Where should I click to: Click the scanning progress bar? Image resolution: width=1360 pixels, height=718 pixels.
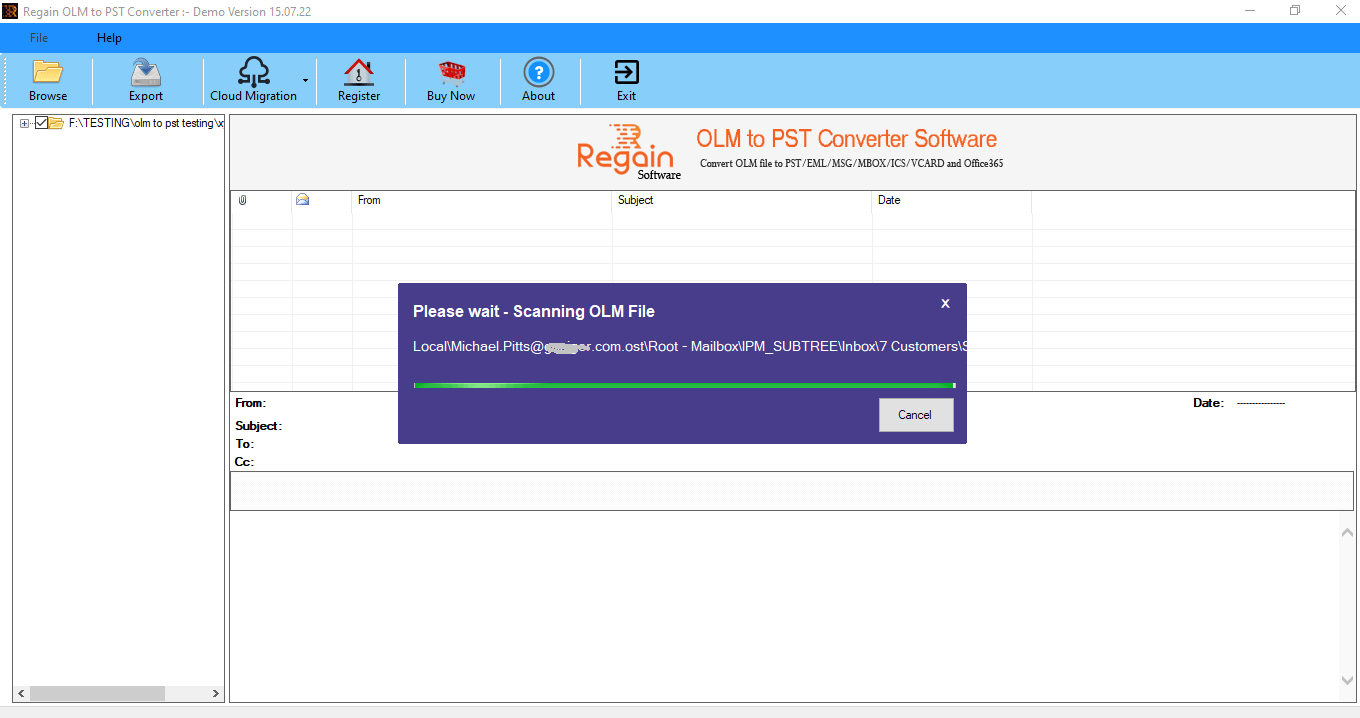point(683,384)
